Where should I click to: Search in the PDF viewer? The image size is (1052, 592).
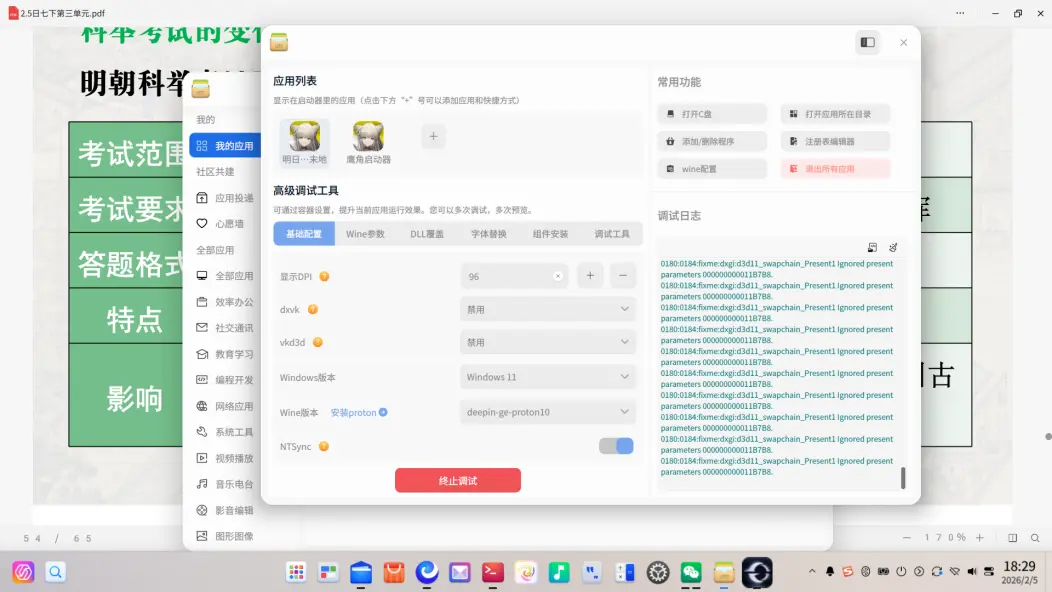pyautogui.click(x=1035, y=538)
